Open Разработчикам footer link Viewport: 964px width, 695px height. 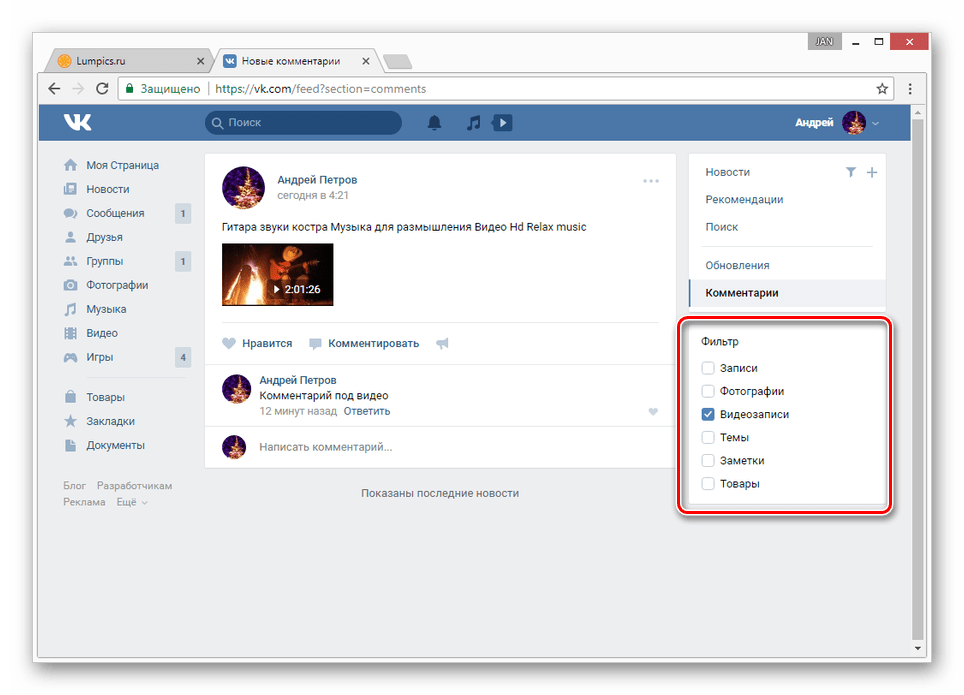click(135, 485)
